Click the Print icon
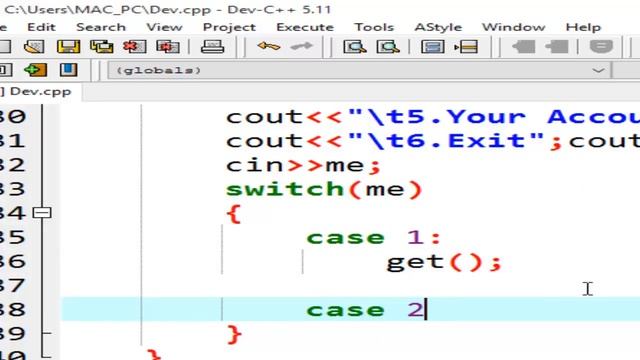 (x=212, y=47)
